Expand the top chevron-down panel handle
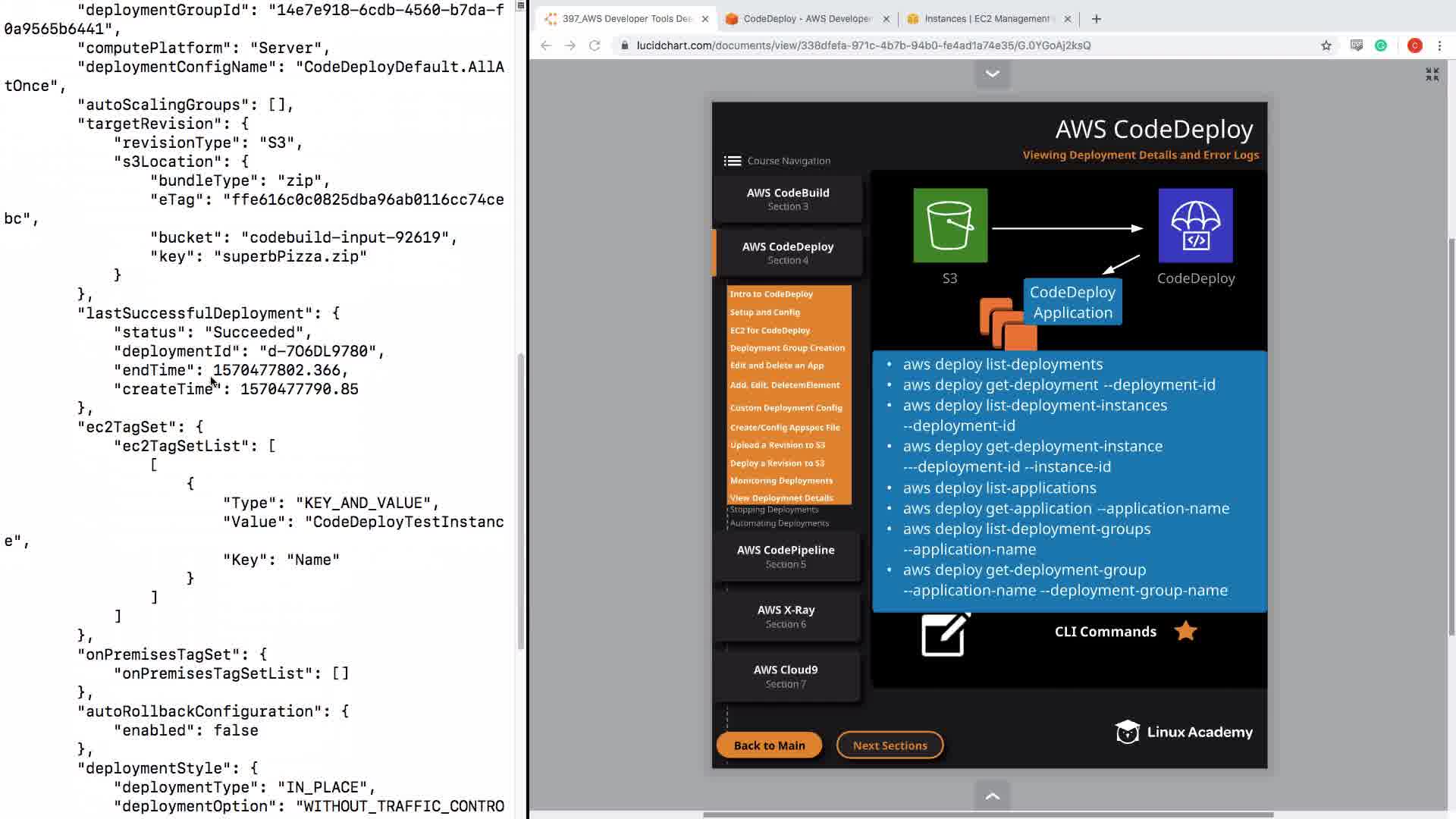The image size is (1456, 819). coord(992,74)
